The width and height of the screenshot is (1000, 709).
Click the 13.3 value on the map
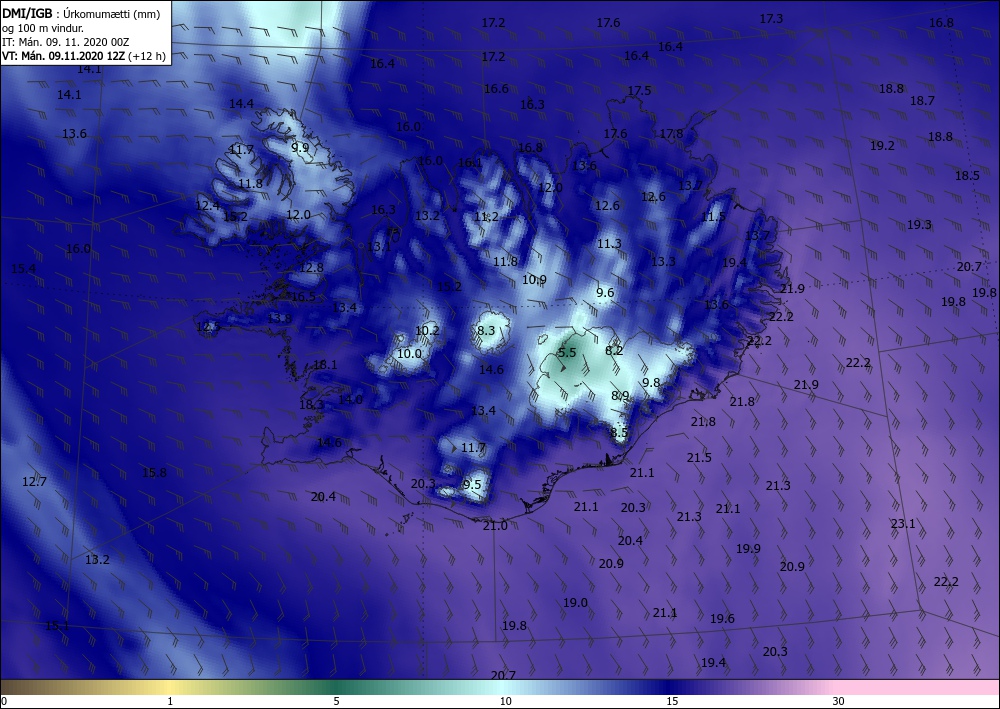point(663,261)
